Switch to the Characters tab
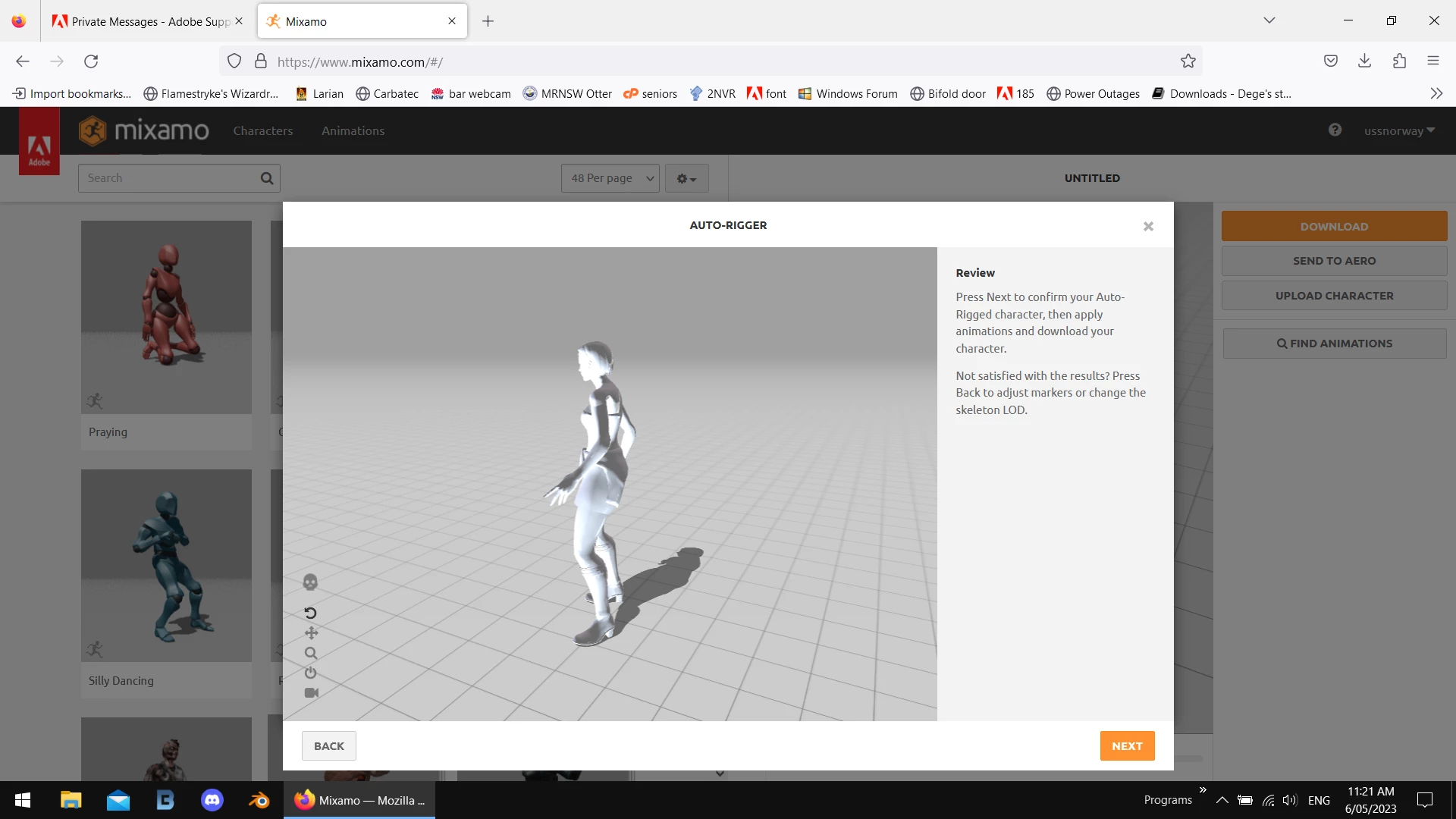1456x819 pixels. (x=262, y=130)
